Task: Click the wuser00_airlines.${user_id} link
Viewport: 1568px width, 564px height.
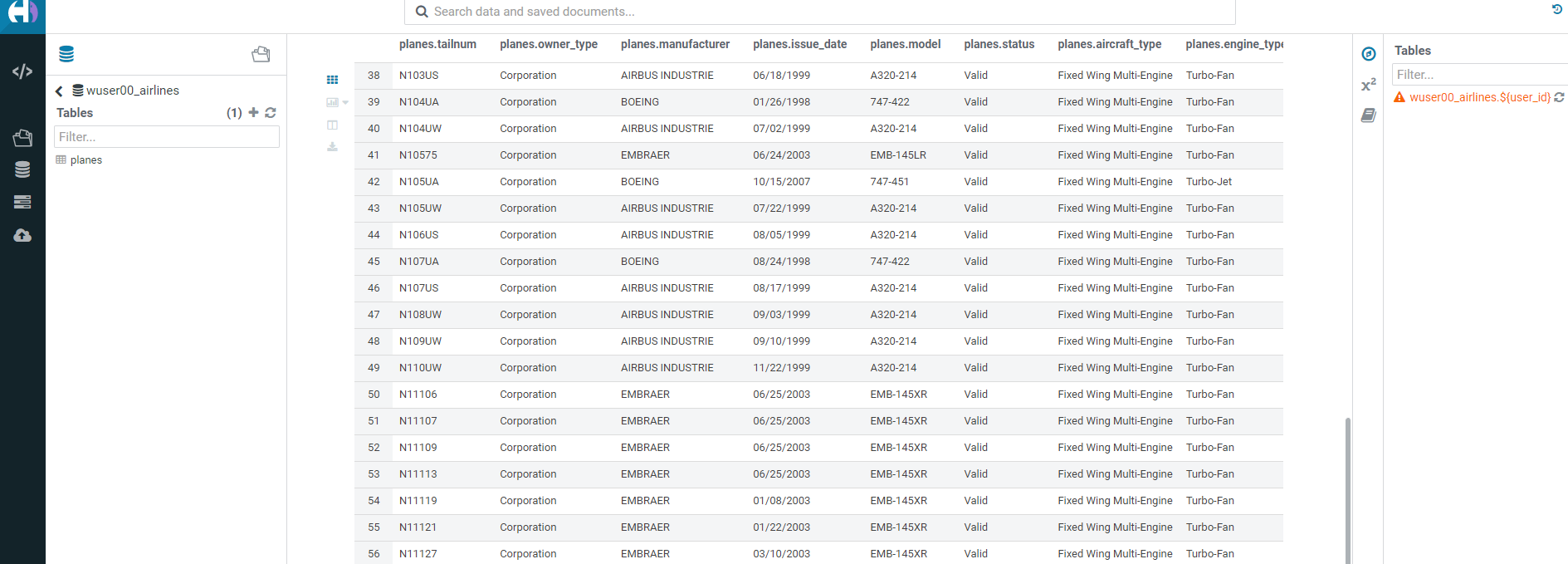Action: click(x=1480, y=97)
